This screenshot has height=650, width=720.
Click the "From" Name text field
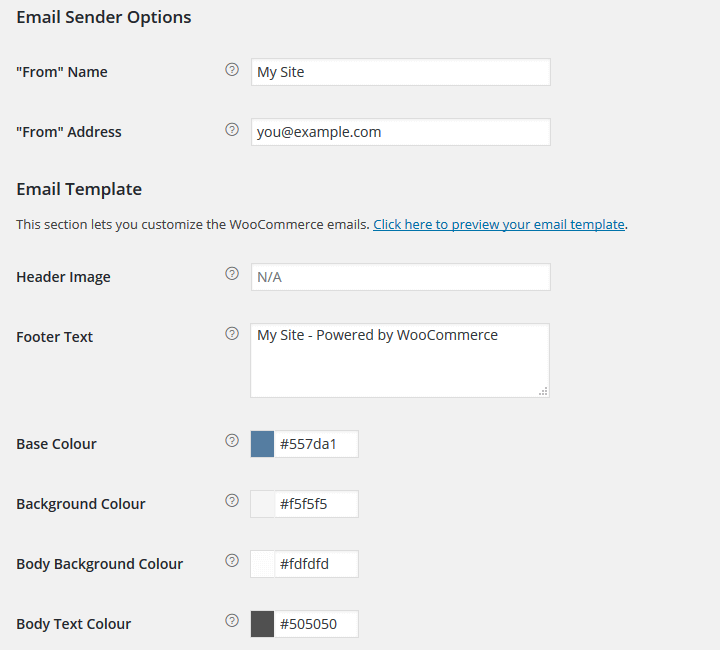[400, 72]
